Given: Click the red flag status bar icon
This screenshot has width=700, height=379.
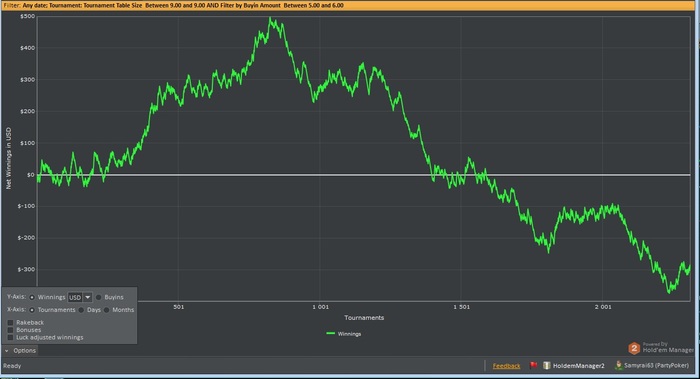Looking at the screenshot, I should [x=533, y=365].
